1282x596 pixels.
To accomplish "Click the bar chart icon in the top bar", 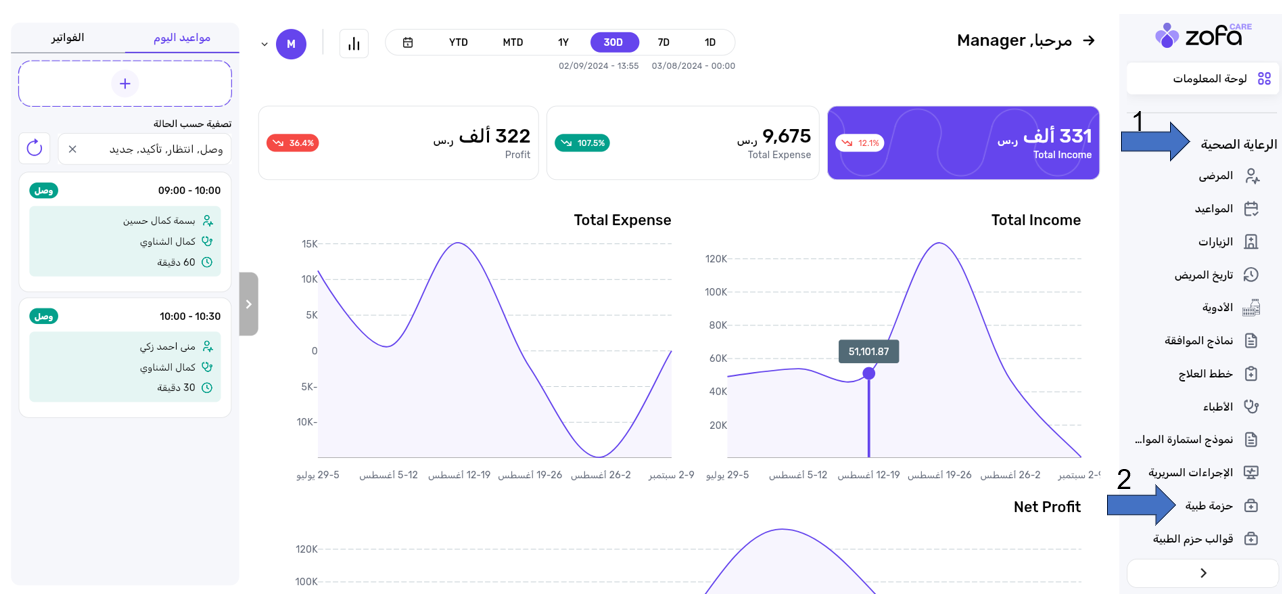I will [354, 44].
